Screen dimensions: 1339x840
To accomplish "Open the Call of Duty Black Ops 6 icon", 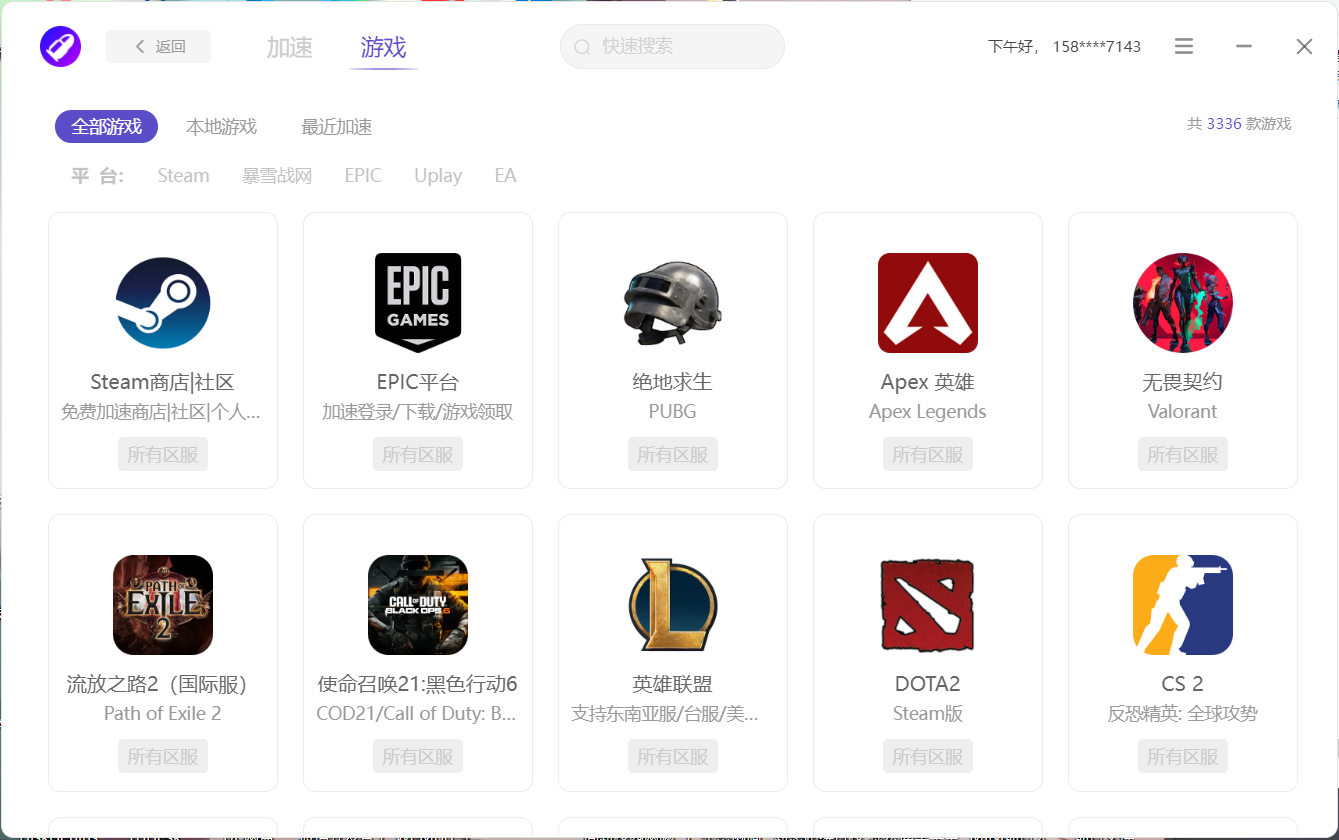I will (x=418, y=605).
